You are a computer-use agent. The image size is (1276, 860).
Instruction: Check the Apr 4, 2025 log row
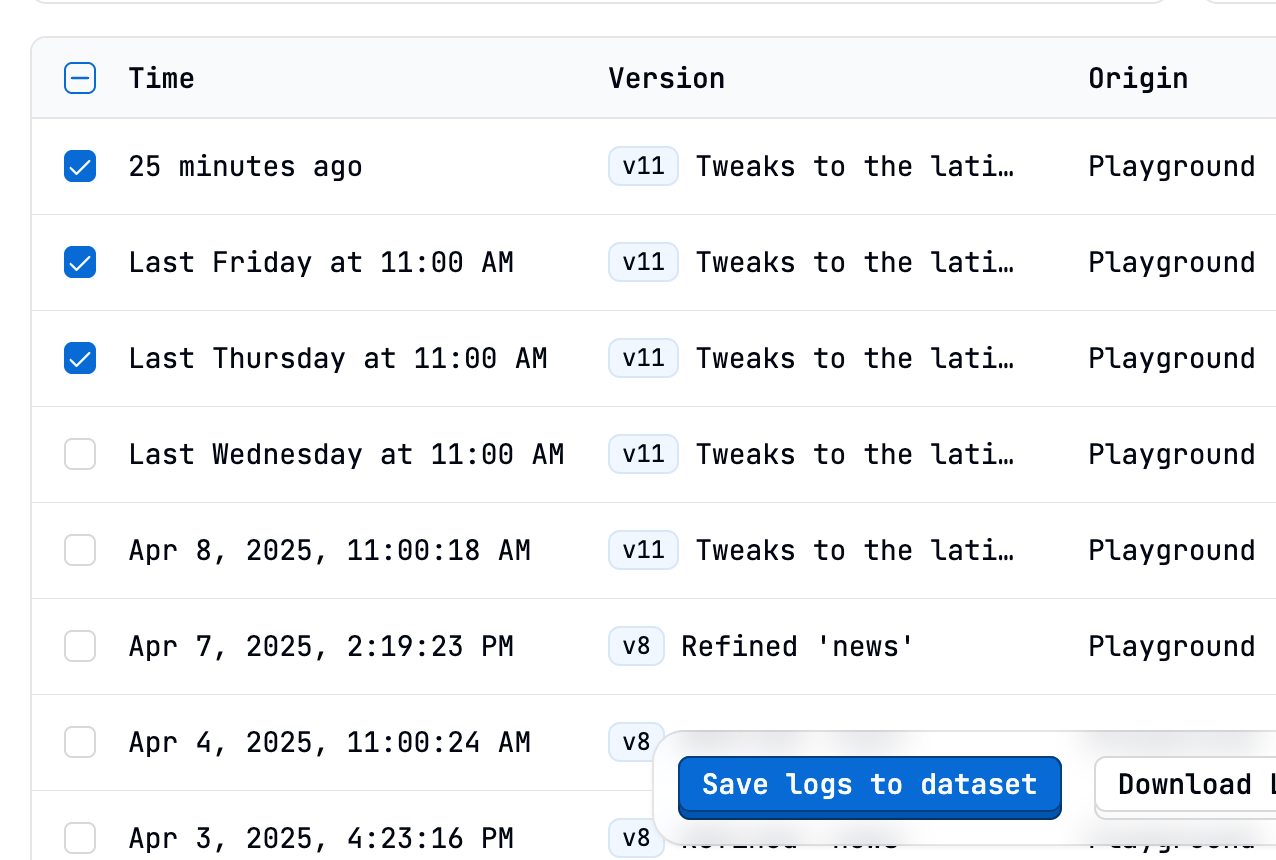80,742
